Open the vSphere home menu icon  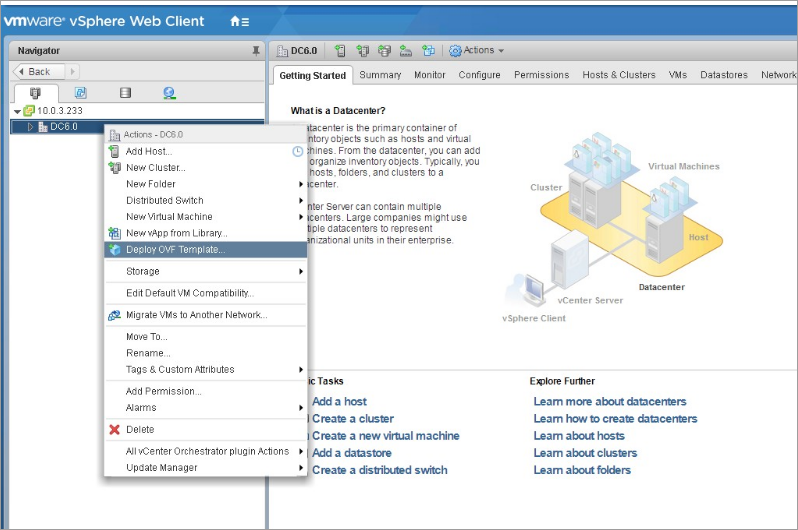239,21
